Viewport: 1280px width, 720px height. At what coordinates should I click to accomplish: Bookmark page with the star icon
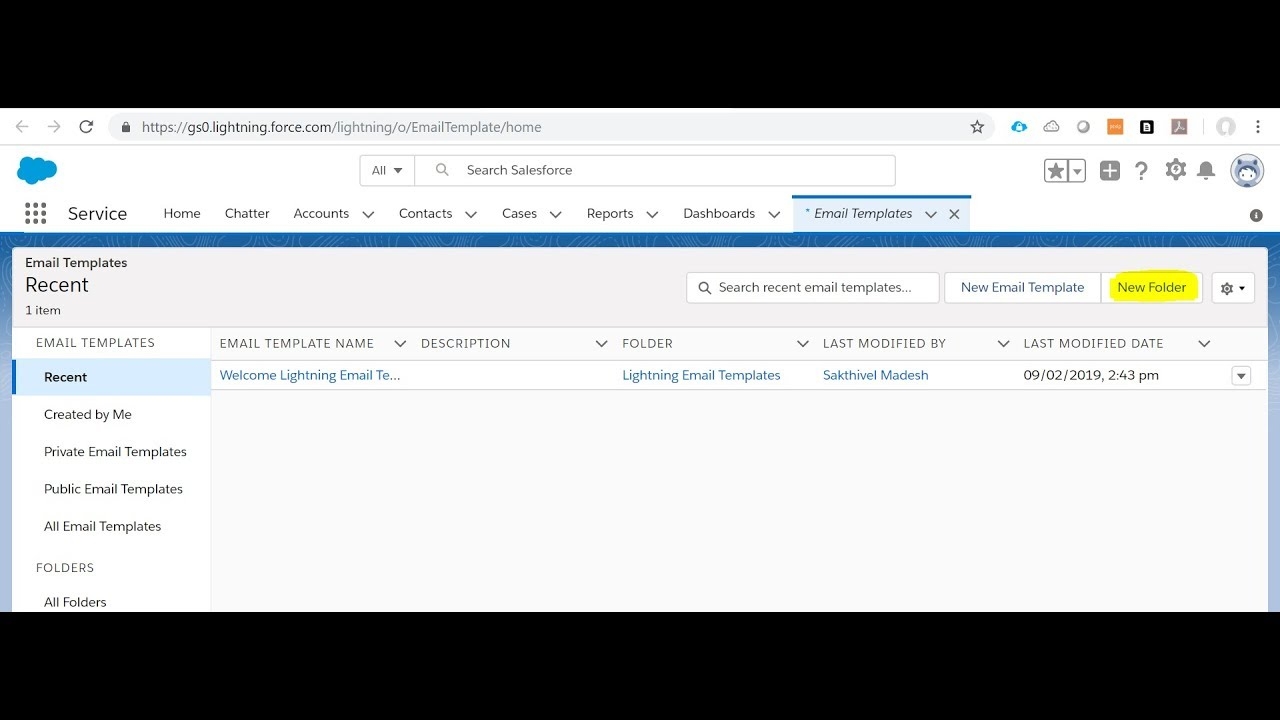(977, 127)
